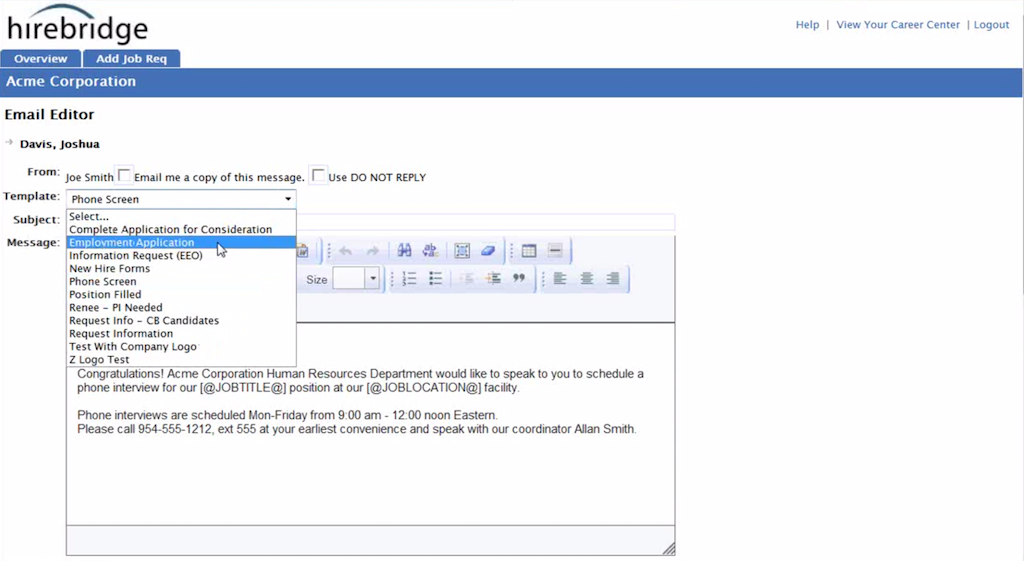Align text right in the editor

coord(613,279)
